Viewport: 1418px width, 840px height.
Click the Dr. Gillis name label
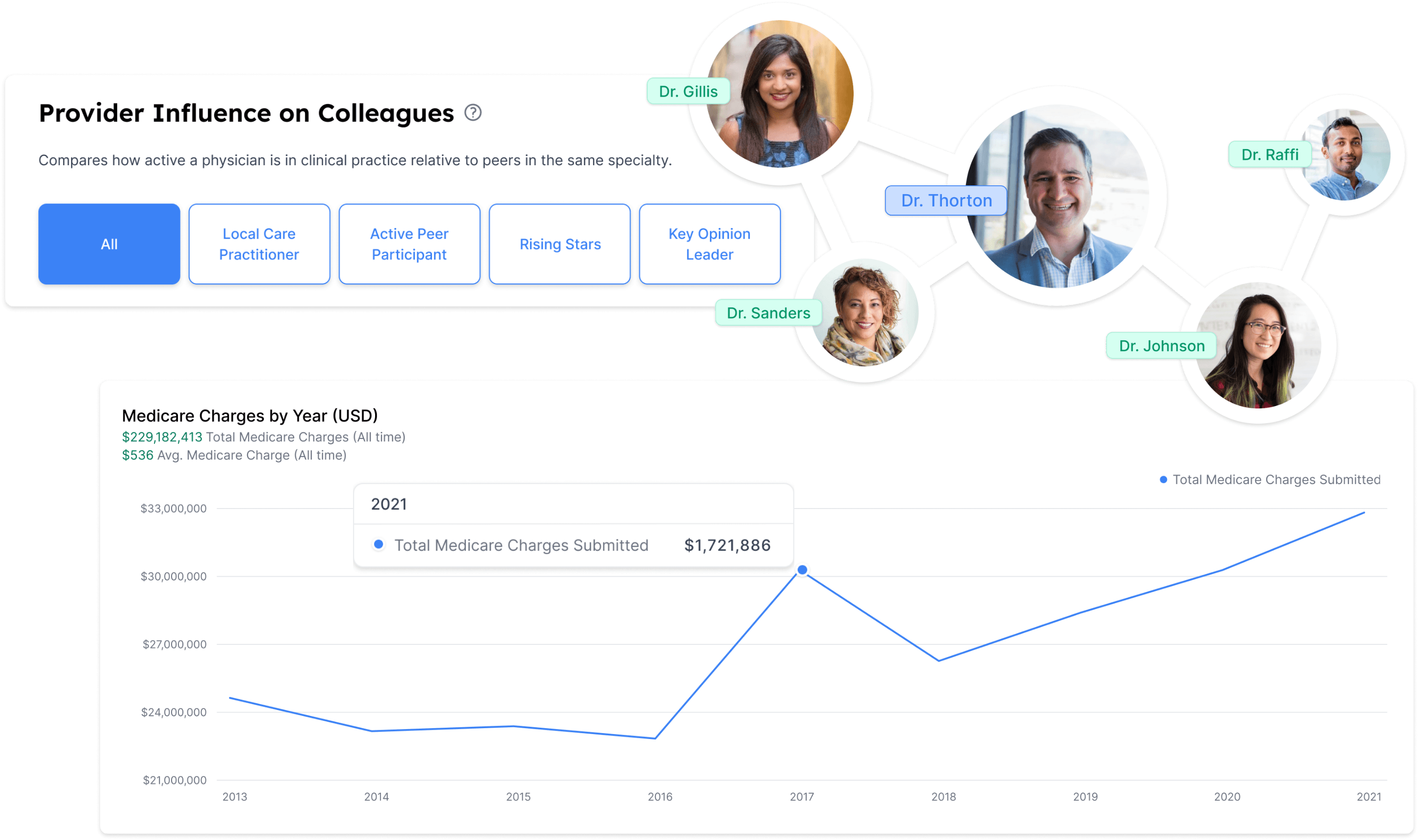(x=688, y=92)
